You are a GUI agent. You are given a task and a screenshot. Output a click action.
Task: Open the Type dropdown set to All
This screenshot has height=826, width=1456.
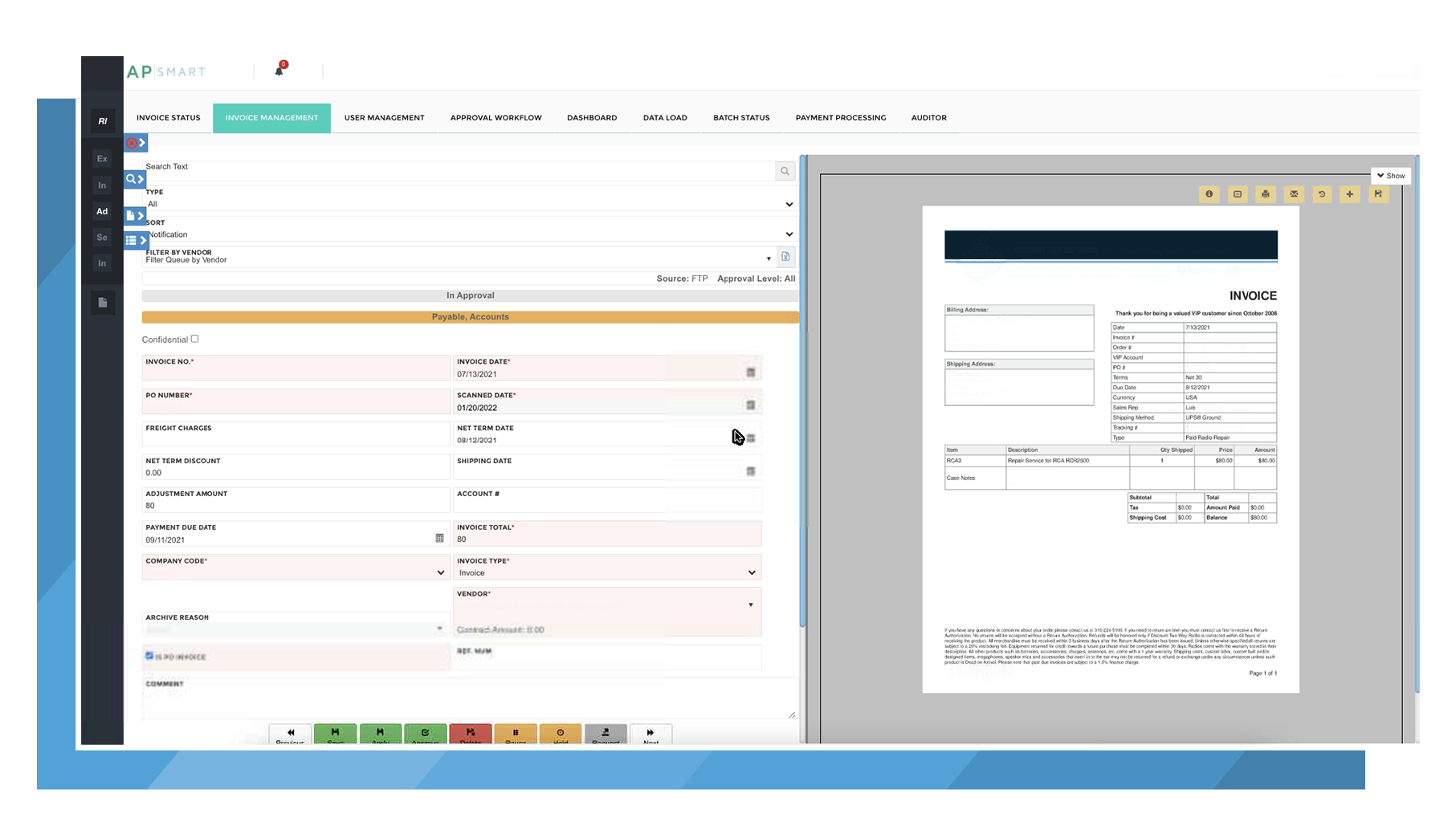[x=789, y=202]
